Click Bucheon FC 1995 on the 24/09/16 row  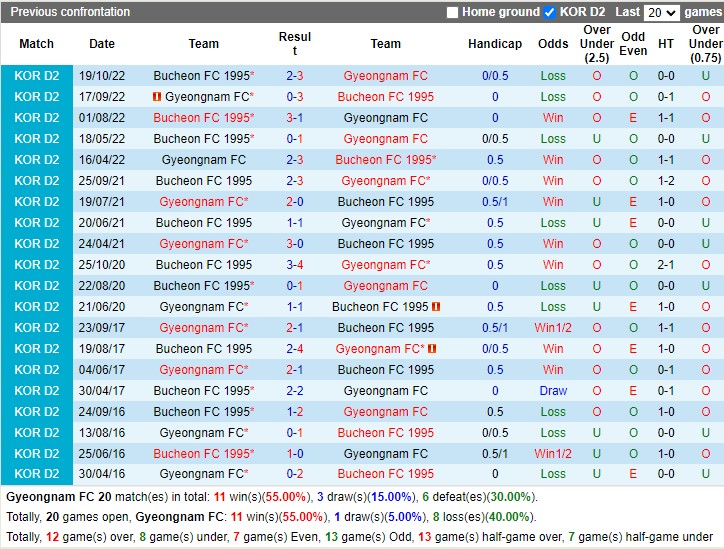(204, 412)
